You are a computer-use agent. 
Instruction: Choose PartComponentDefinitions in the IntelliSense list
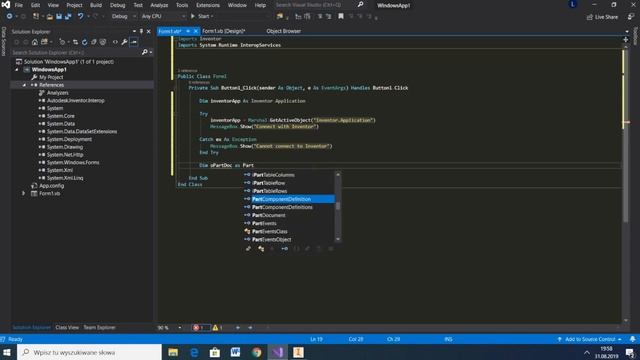coord(282,207)
